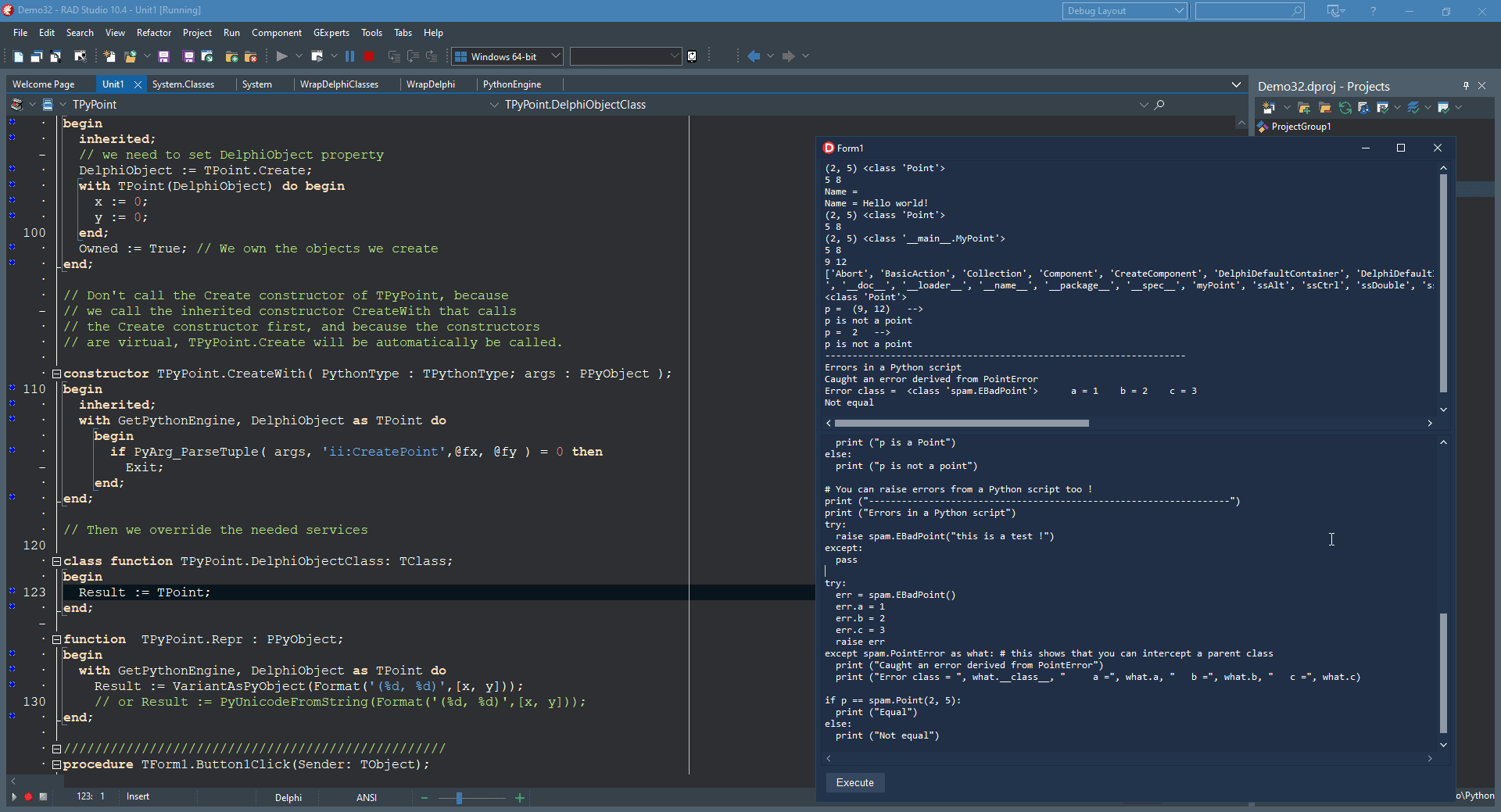Screen dimensions: 1501x812
Task: Toggle breakpoint gutter on line 123
Action: tap(13, 592)
